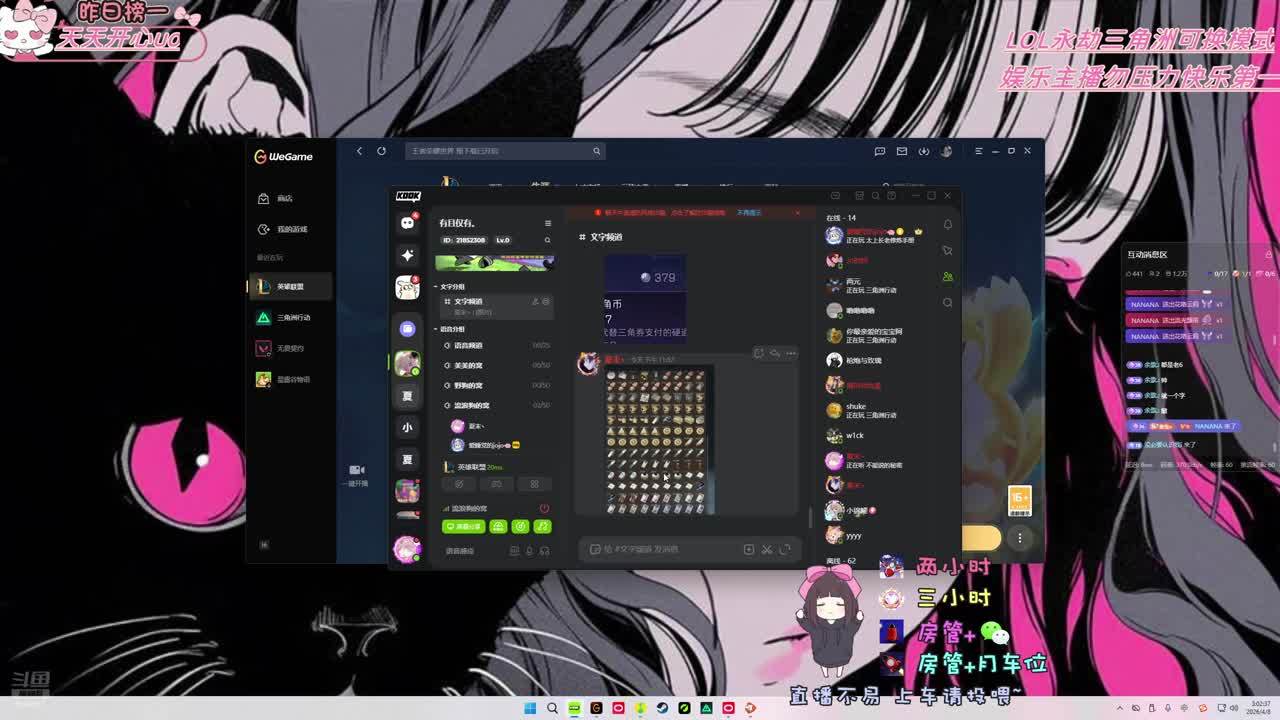Open 商店 in WeGame sidebar

[x=284, y=199]
